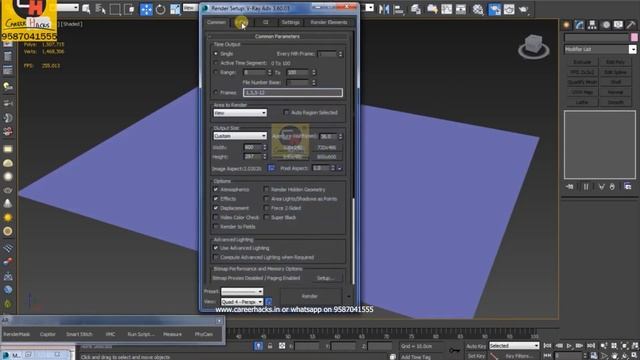Switch to the Render Elements tab
Image resolution: width=640 pixels, height=360 pixels.
pyautogui.click(x=329, y=22)
